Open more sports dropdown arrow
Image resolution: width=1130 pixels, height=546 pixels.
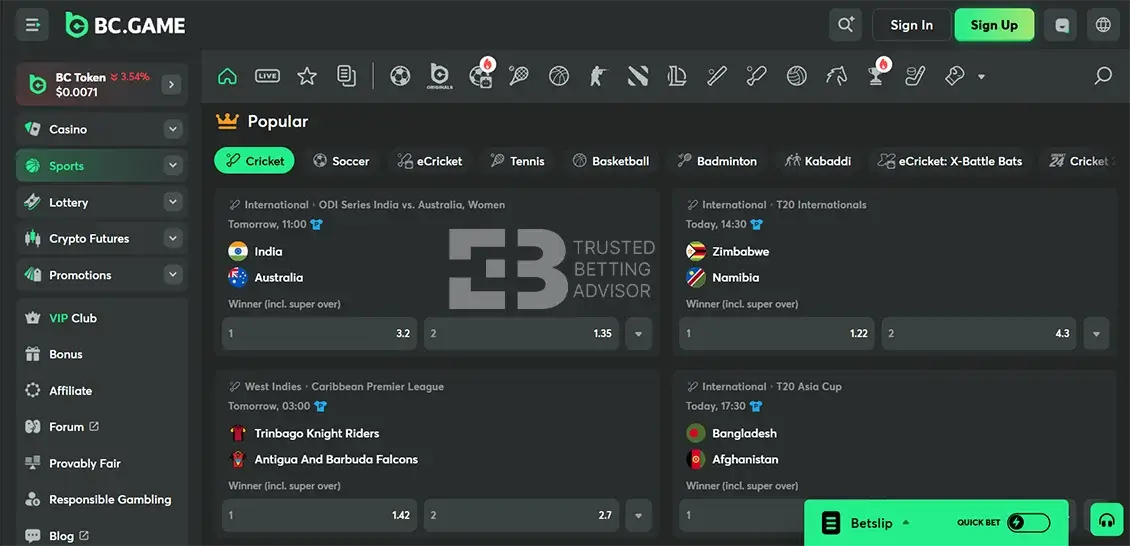tap(981, 77)
